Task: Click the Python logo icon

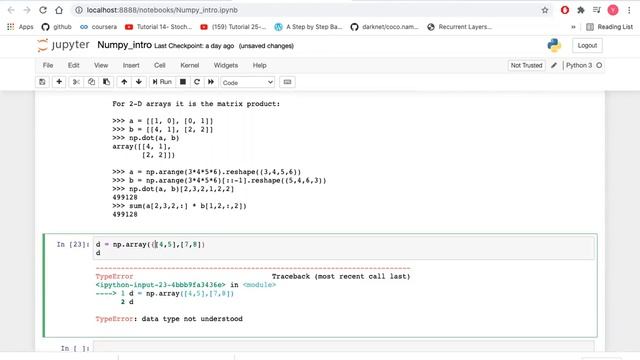Action: [x=554, y=45]
